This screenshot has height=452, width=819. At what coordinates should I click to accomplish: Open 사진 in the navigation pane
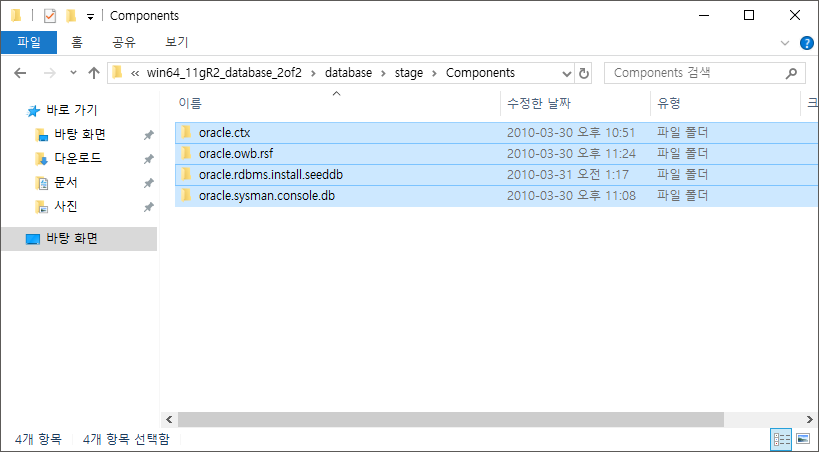66,206
